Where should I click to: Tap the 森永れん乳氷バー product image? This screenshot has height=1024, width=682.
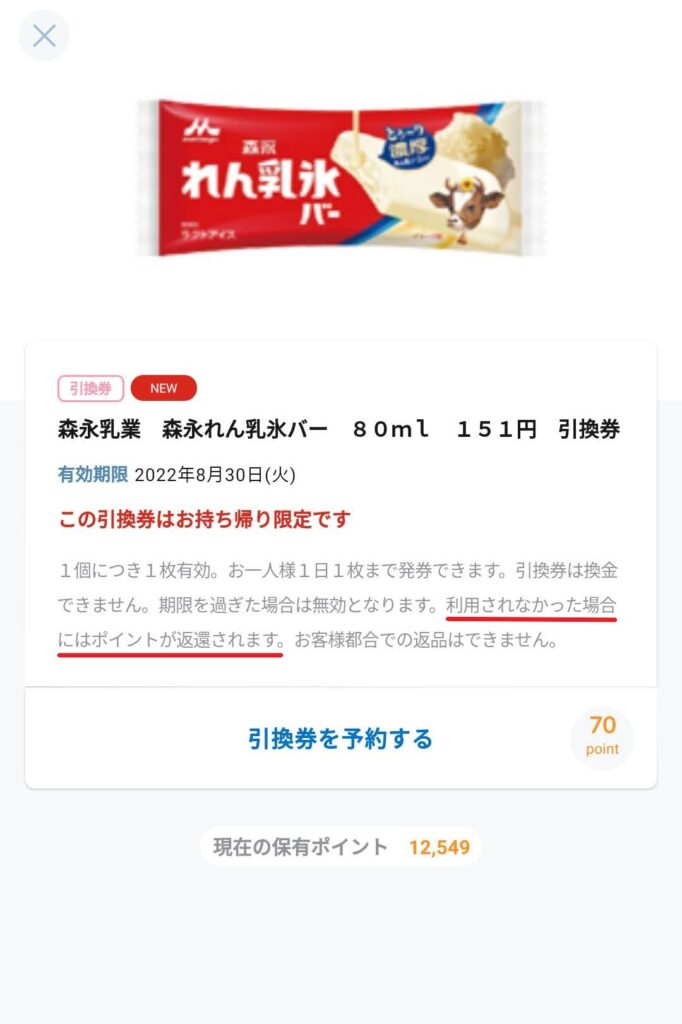click(x=341, y=178)
